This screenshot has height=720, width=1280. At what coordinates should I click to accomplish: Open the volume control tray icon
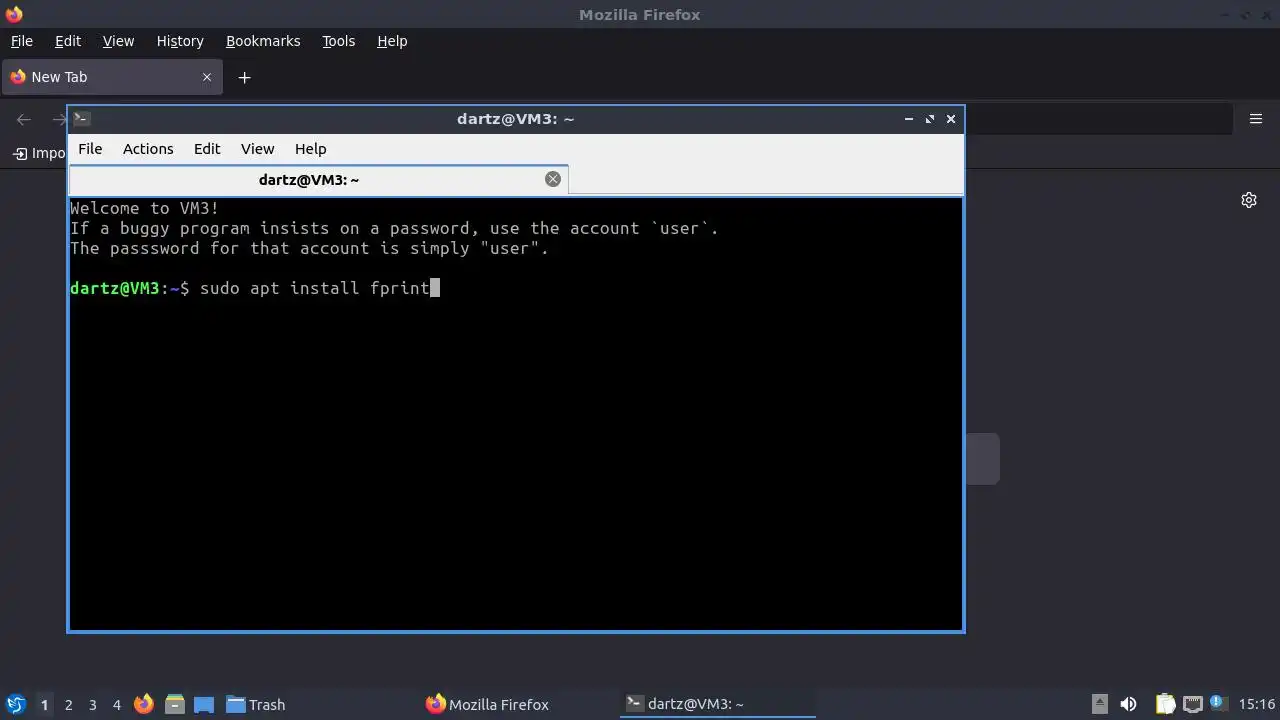1128,704
